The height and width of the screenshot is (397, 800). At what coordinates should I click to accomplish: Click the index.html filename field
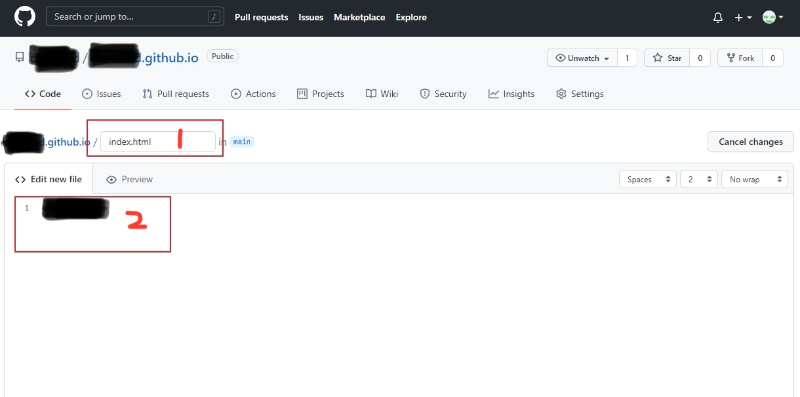point(158,142)
